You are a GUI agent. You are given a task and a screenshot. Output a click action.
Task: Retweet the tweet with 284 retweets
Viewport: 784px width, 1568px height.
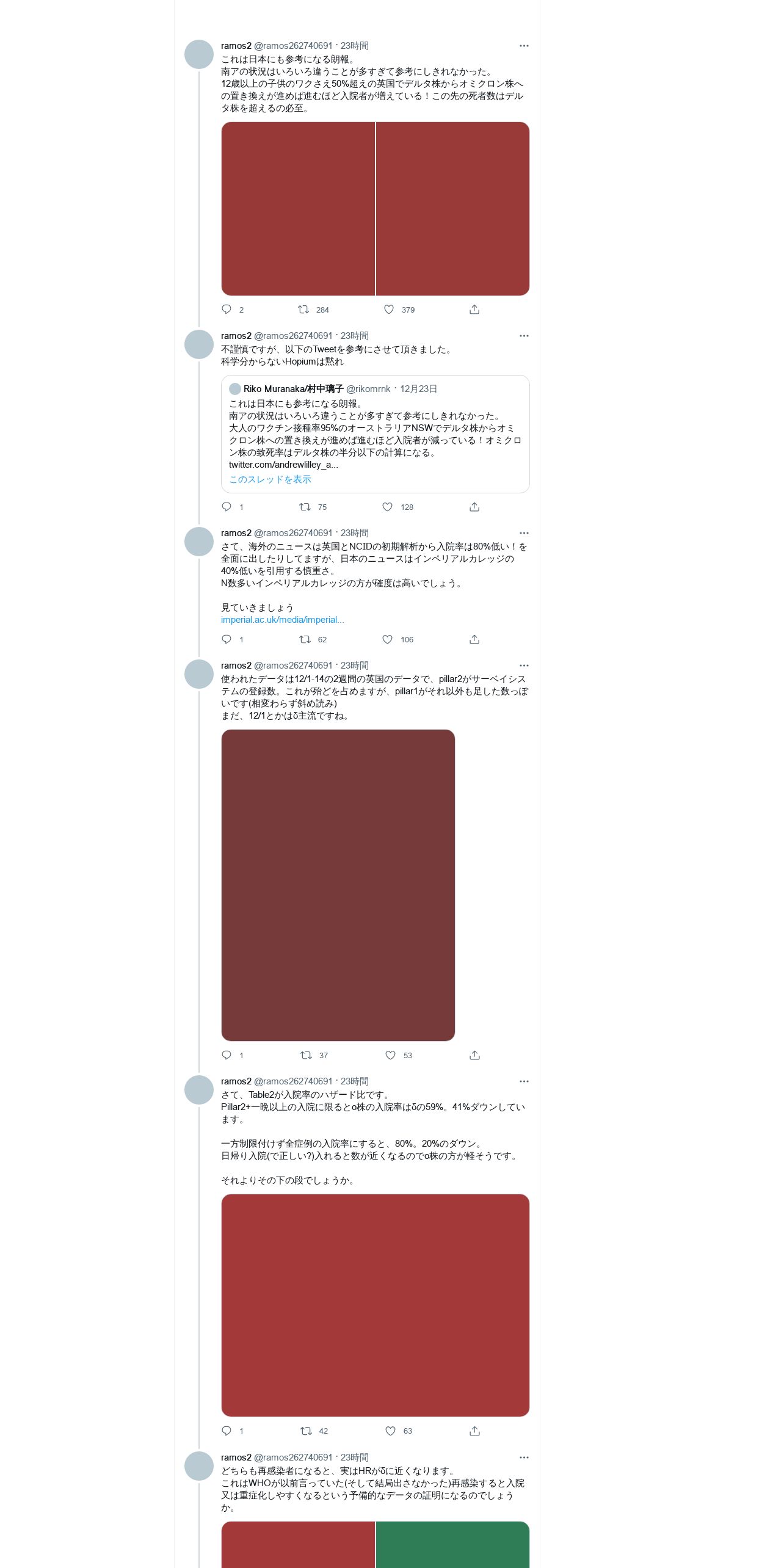pyautogui.click(x=303, y=310)
